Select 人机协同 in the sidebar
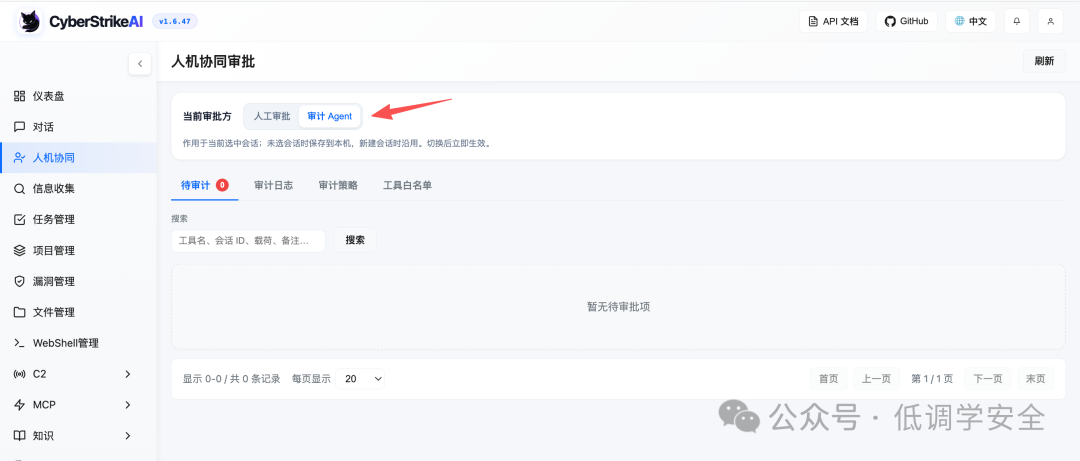1080x461 pixels. [x=79, y=158]
